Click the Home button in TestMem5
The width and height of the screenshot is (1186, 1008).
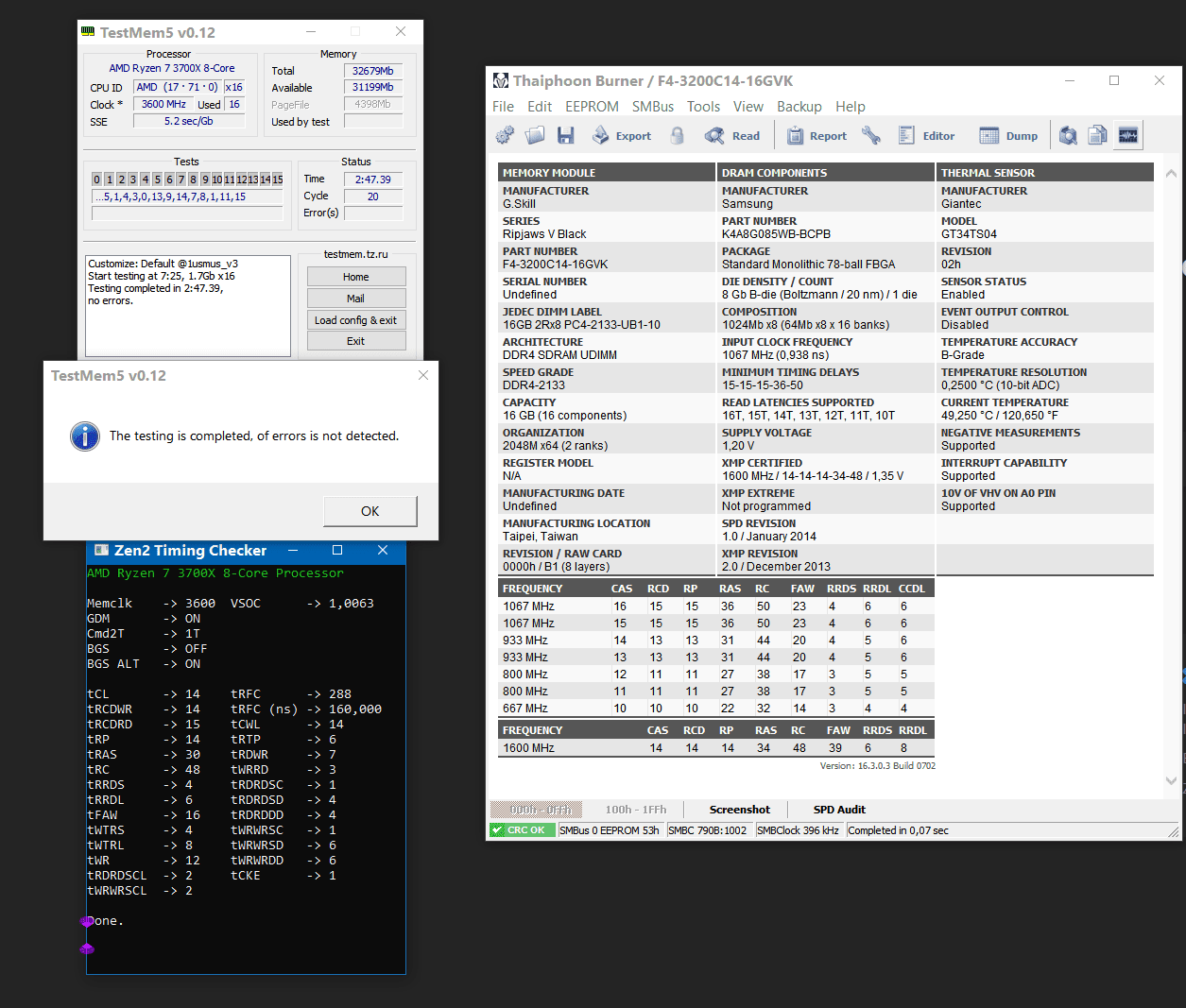[x=356, y=277]
